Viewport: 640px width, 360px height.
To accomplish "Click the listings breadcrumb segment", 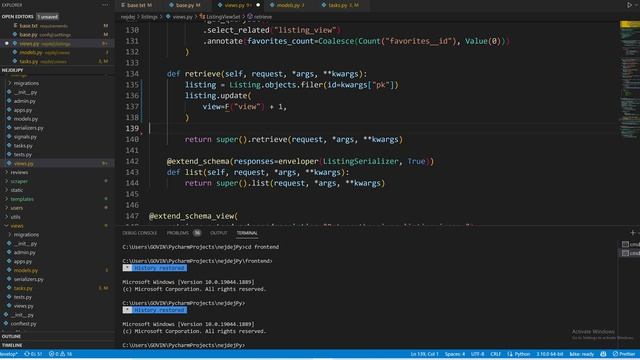I will click(x=149, y=17).
